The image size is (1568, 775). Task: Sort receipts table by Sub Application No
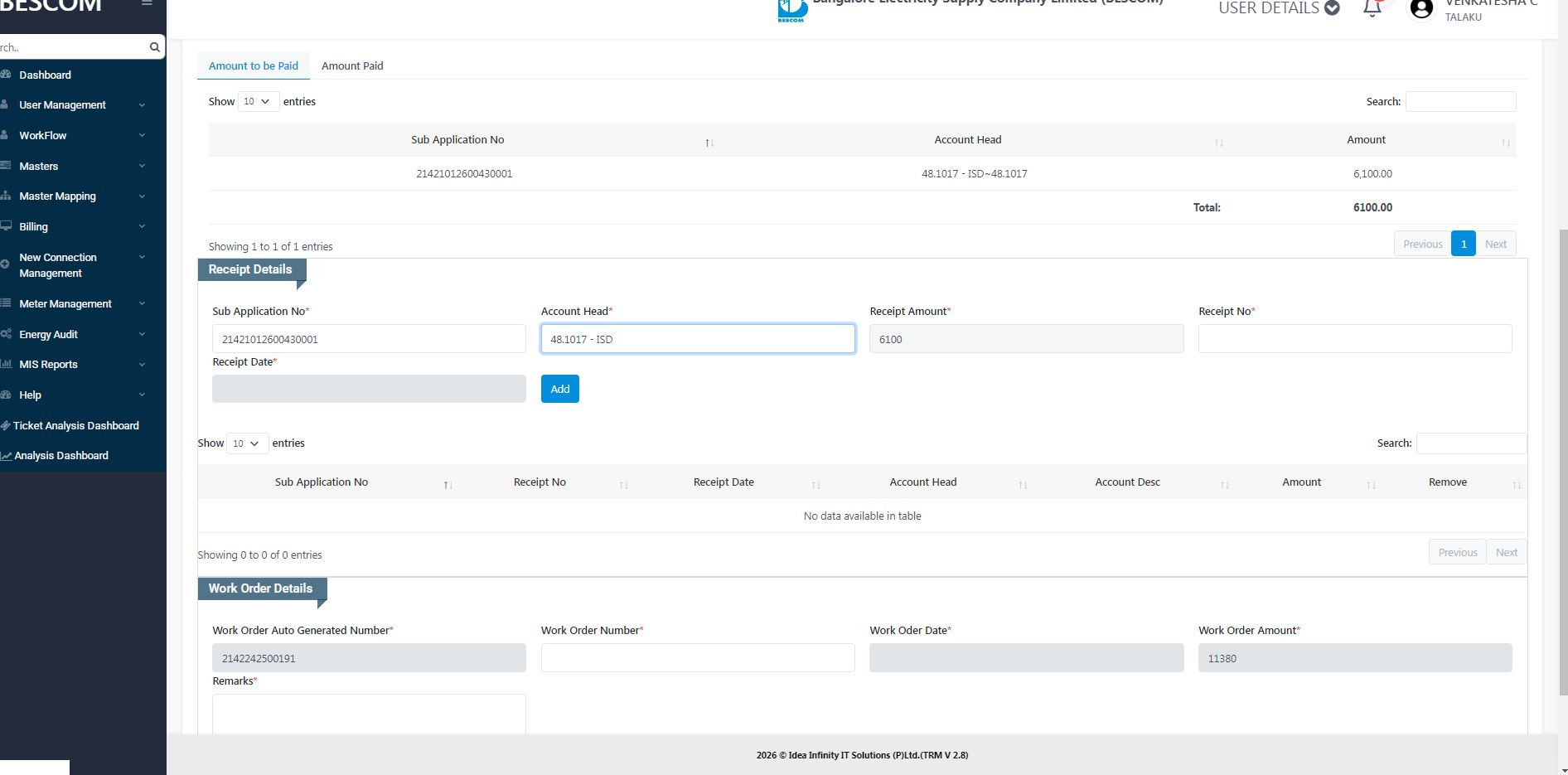[x=448, y=485]
